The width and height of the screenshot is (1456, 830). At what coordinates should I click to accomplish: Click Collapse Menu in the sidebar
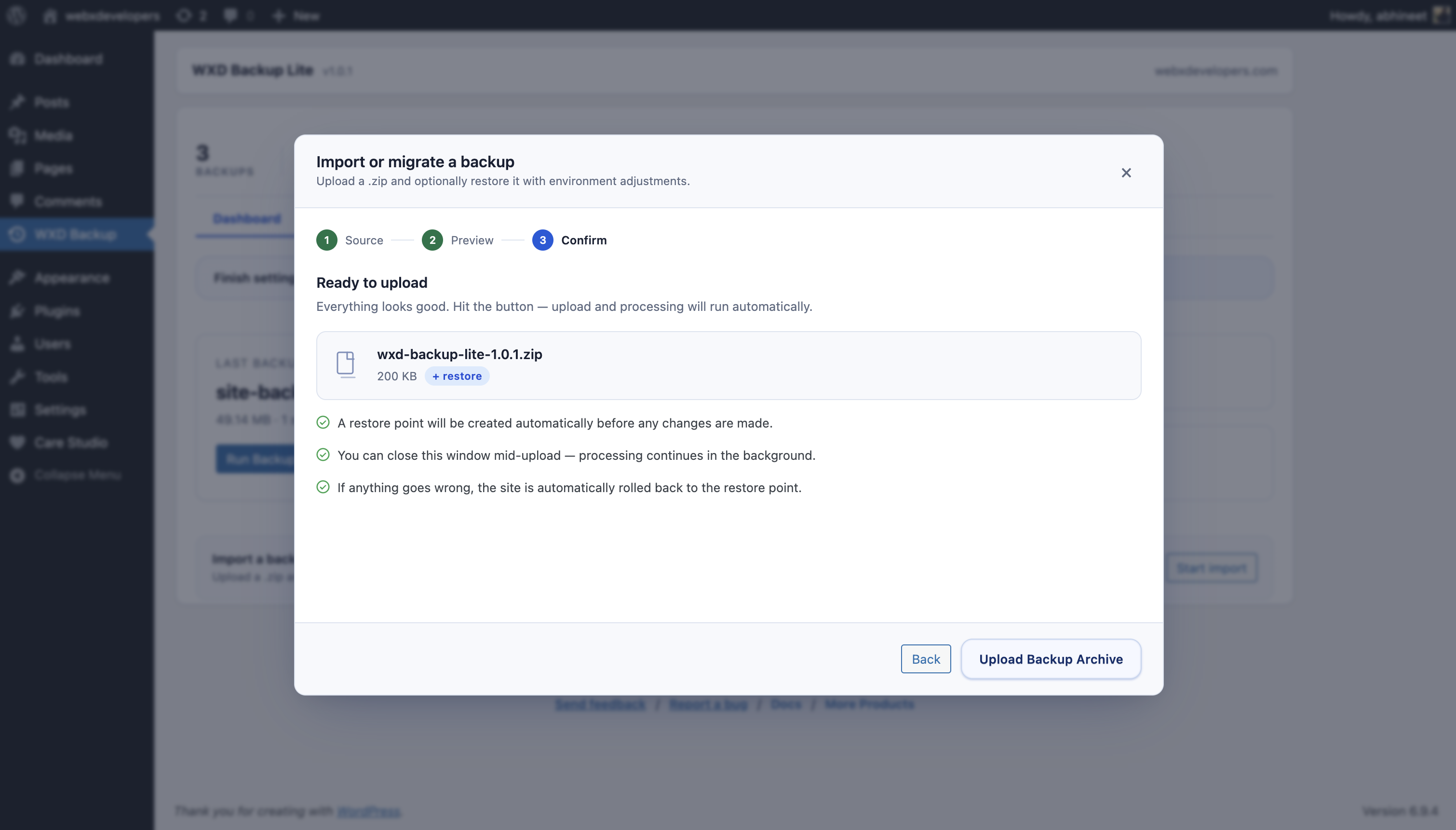[76, 475]
